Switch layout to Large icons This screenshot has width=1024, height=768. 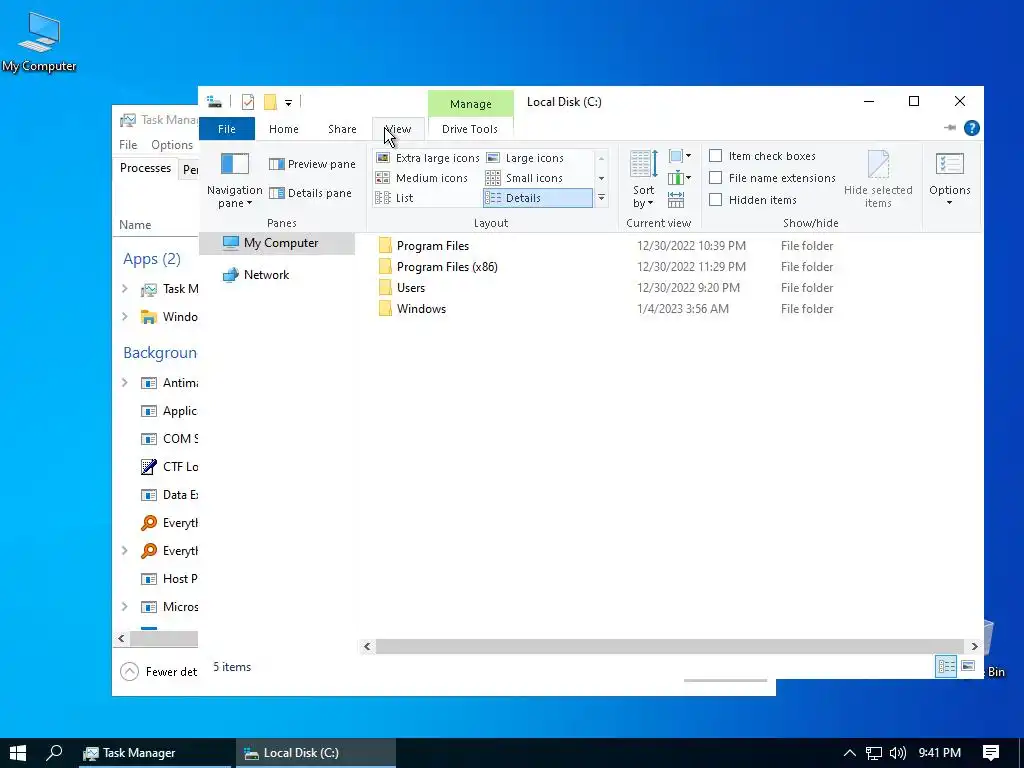tap(525, 158)
